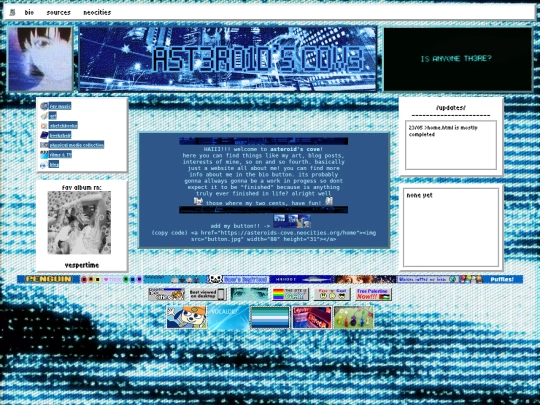Click the disc icon beside fav music
The width and height of the screenshot is (540, 405).
coord(44,106)
